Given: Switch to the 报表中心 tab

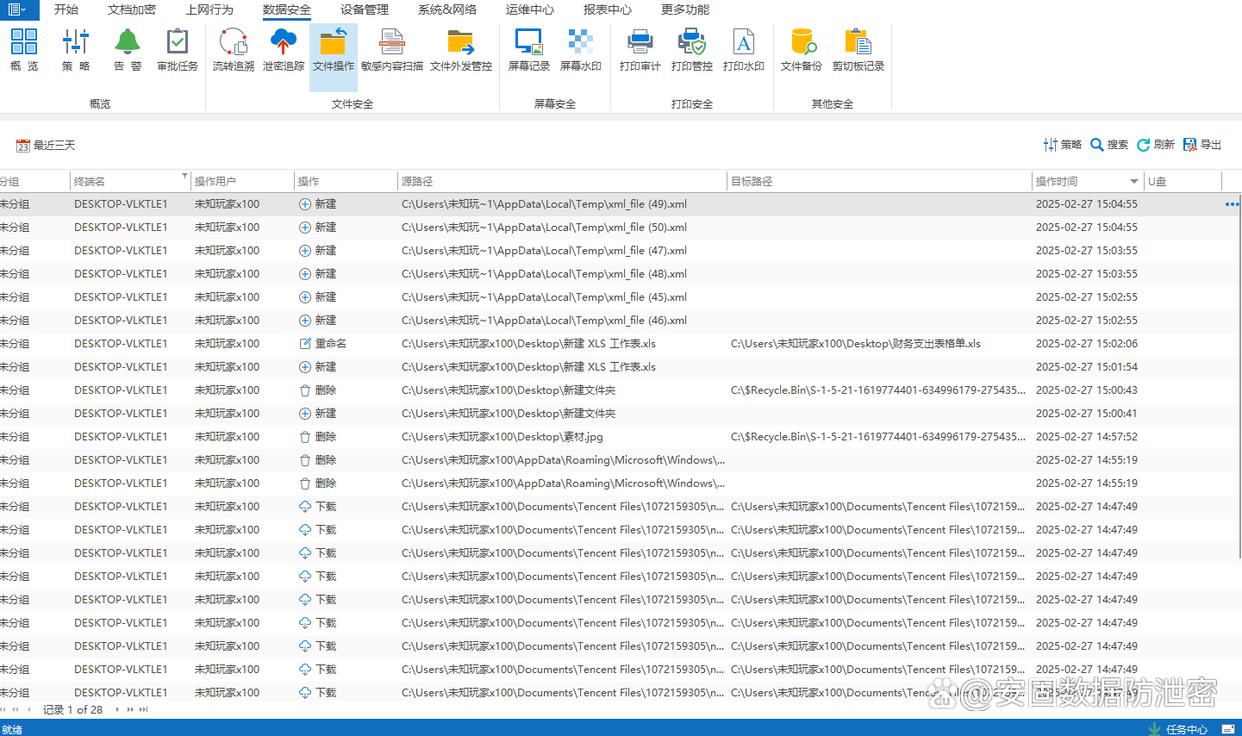Looking at the screenshot, I should 607,10.
